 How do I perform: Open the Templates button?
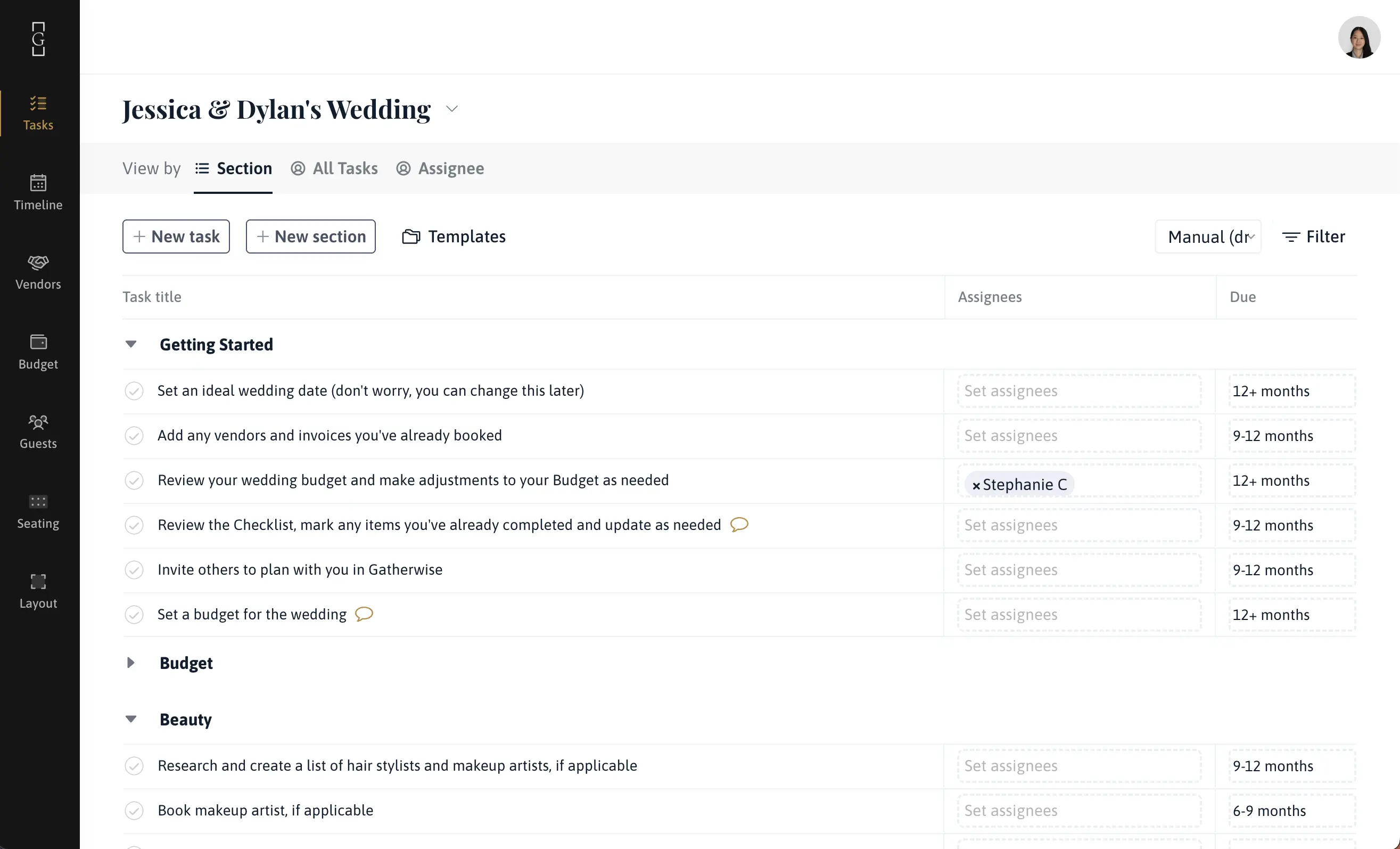coord(454,236)
